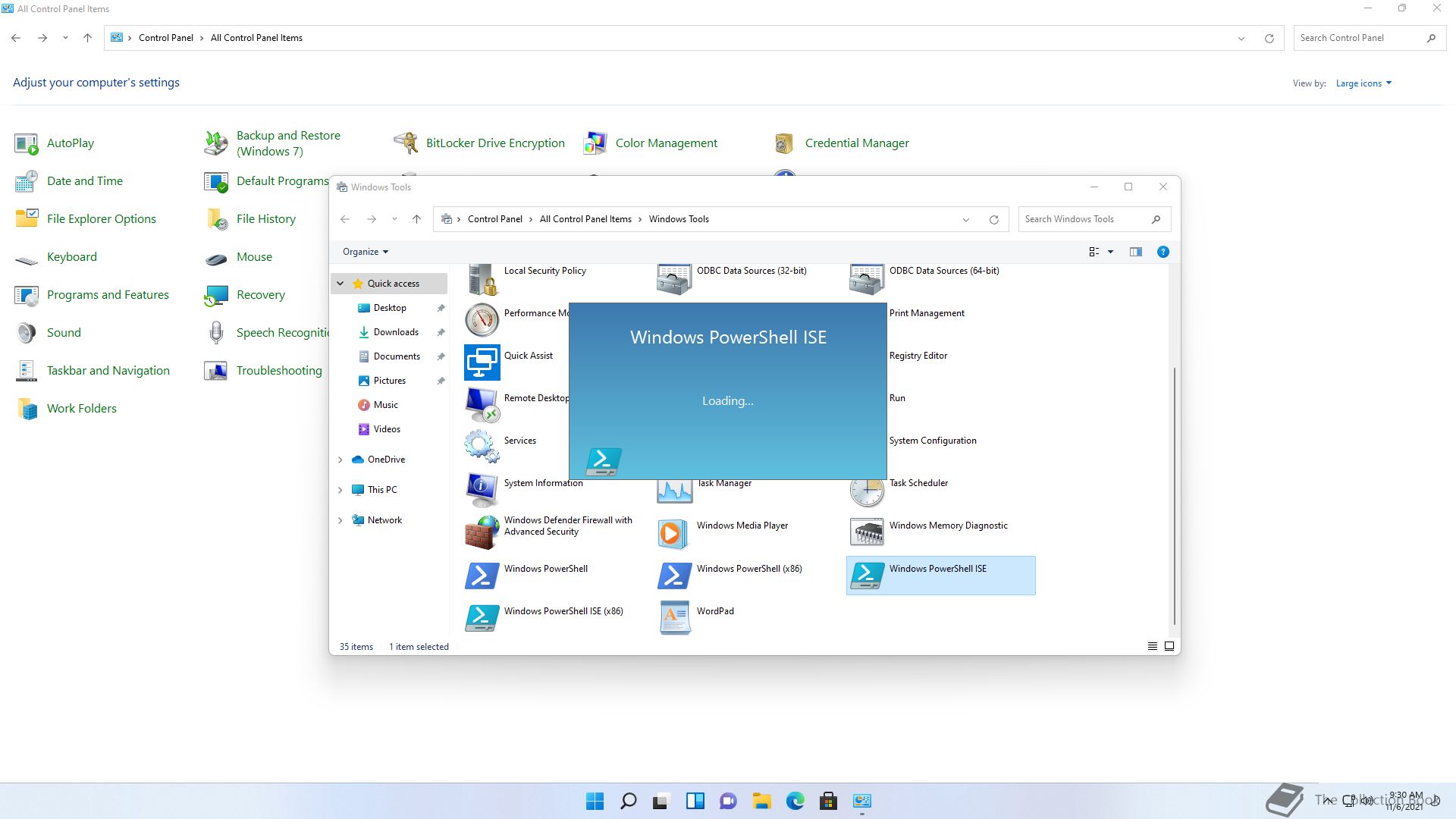Go up one level in Windows Tools
Image resolution: width=1456 pixels, height=819 pixels.
click(416, 219)
